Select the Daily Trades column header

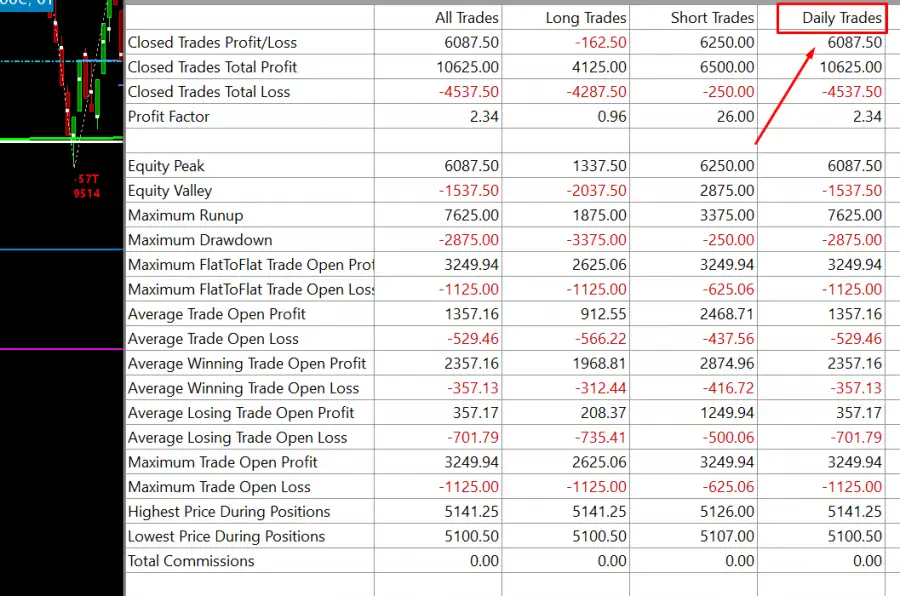pos(832,17)
